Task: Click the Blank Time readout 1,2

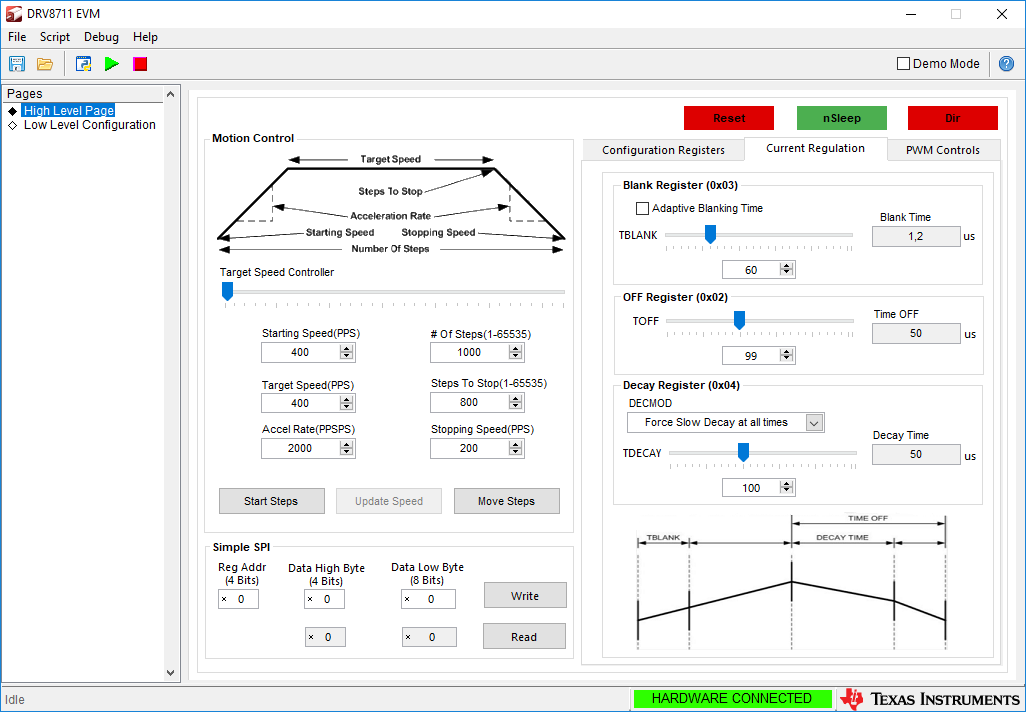Action: tap(916, 236)
